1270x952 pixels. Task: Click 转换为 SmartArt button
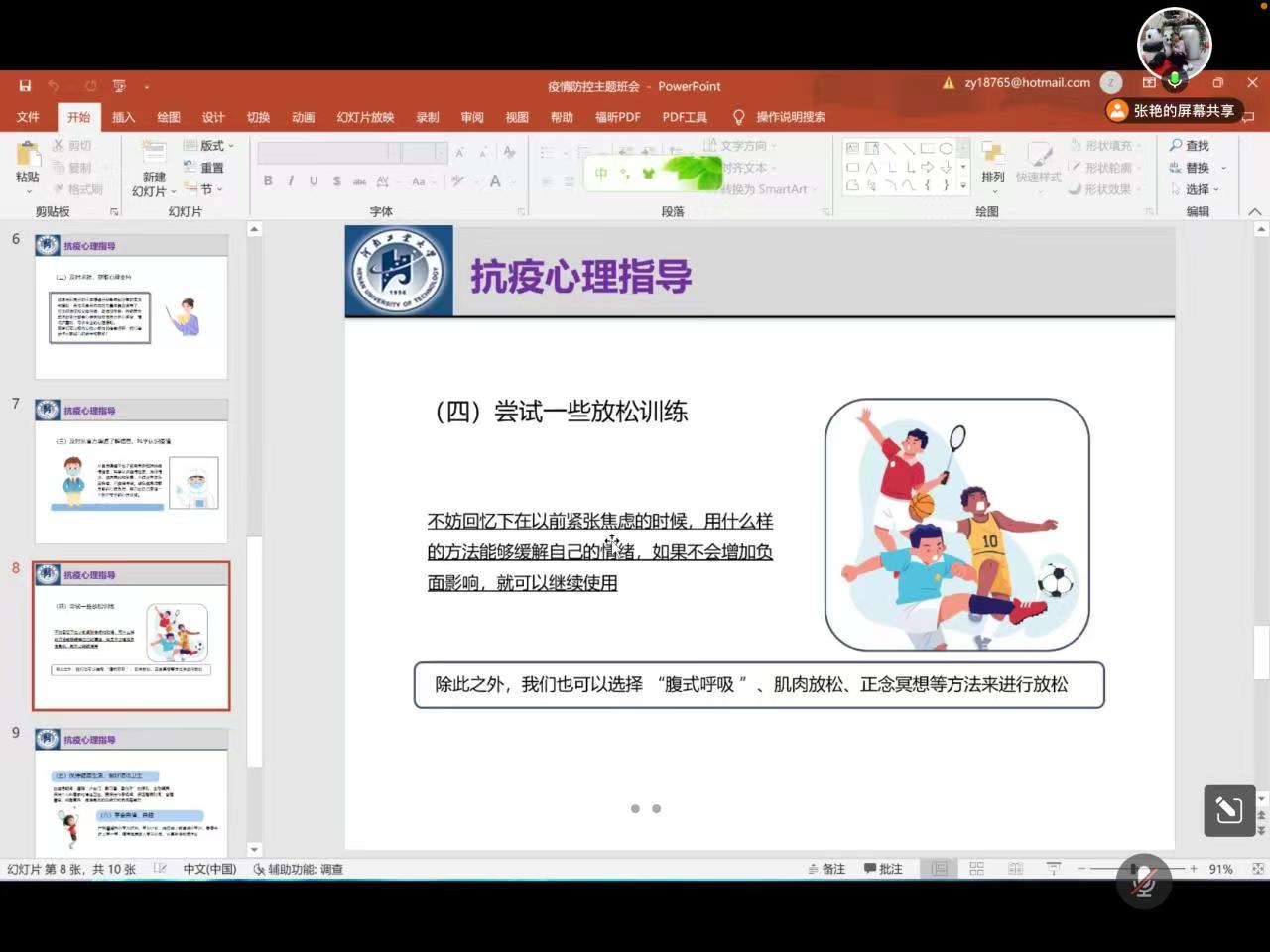pyautogui.click(x=765, y=189)
